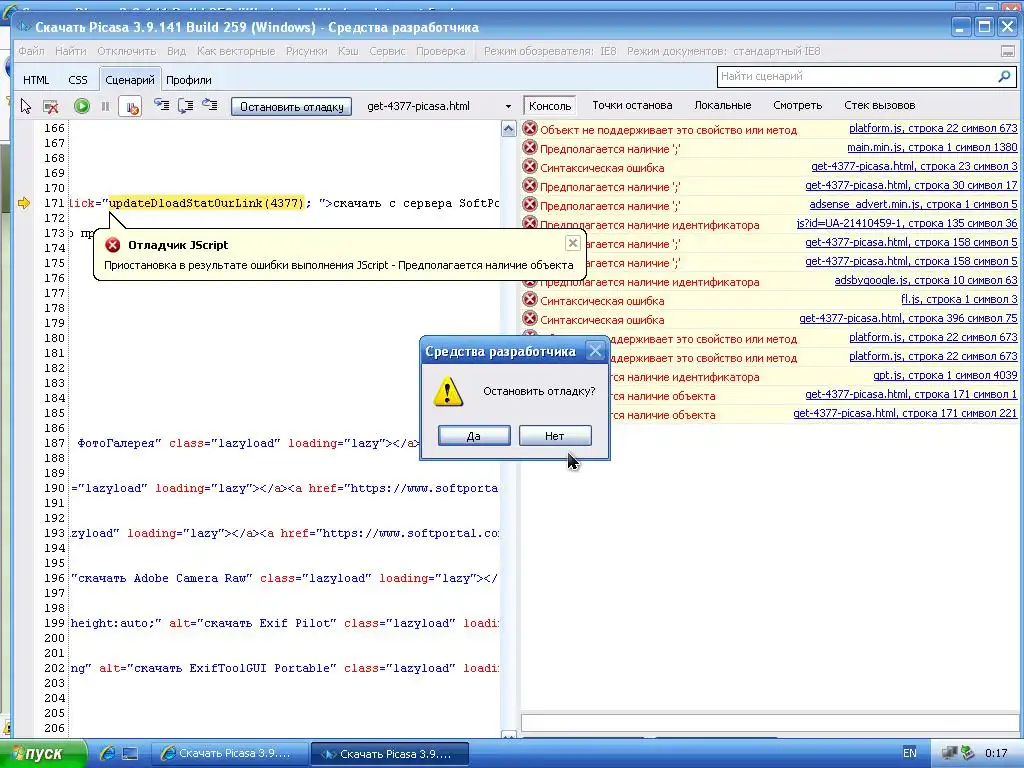The width and height of the screenshot is (1024, 768).
Task: Open link platform.js, строка 22 символ 673 first row
Action: click(x=933, y=129)
